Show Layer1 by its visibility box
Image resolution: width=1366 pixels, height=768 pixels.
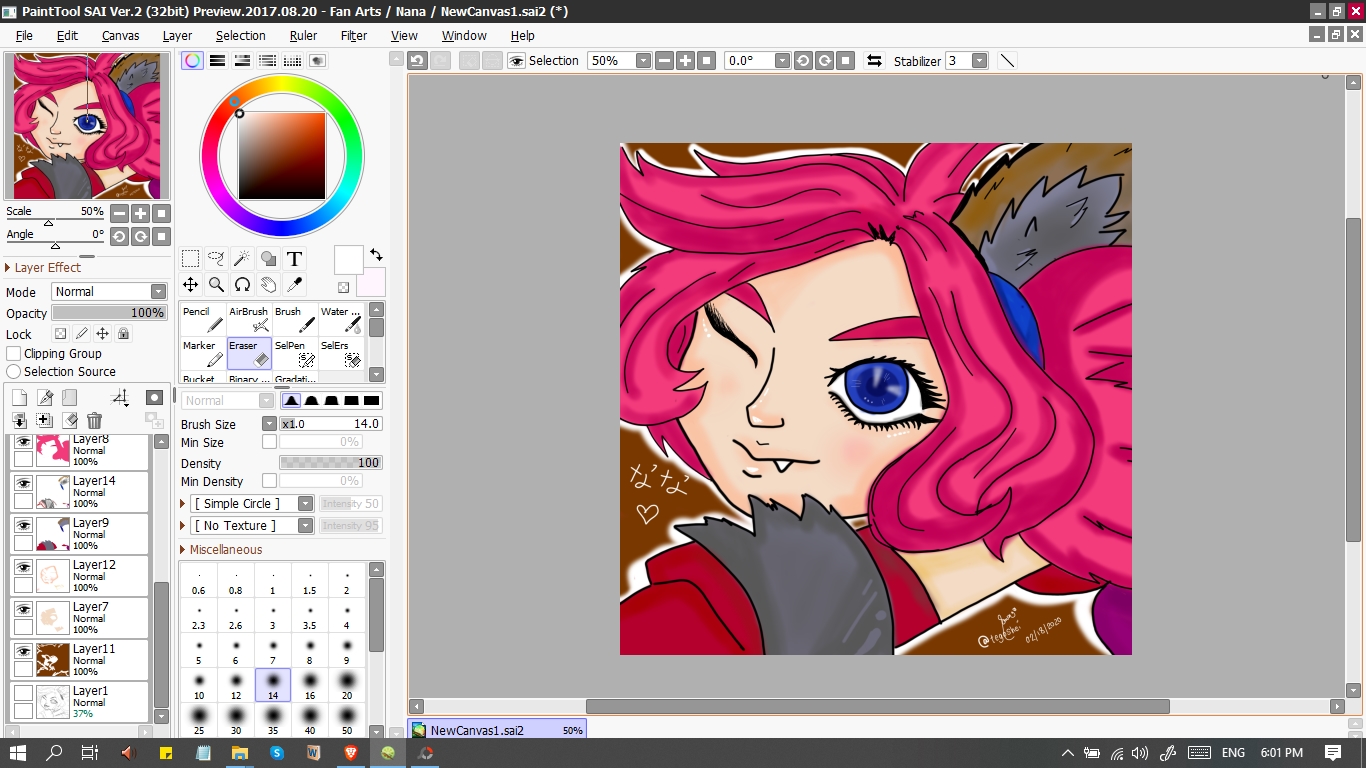[23, 692]
